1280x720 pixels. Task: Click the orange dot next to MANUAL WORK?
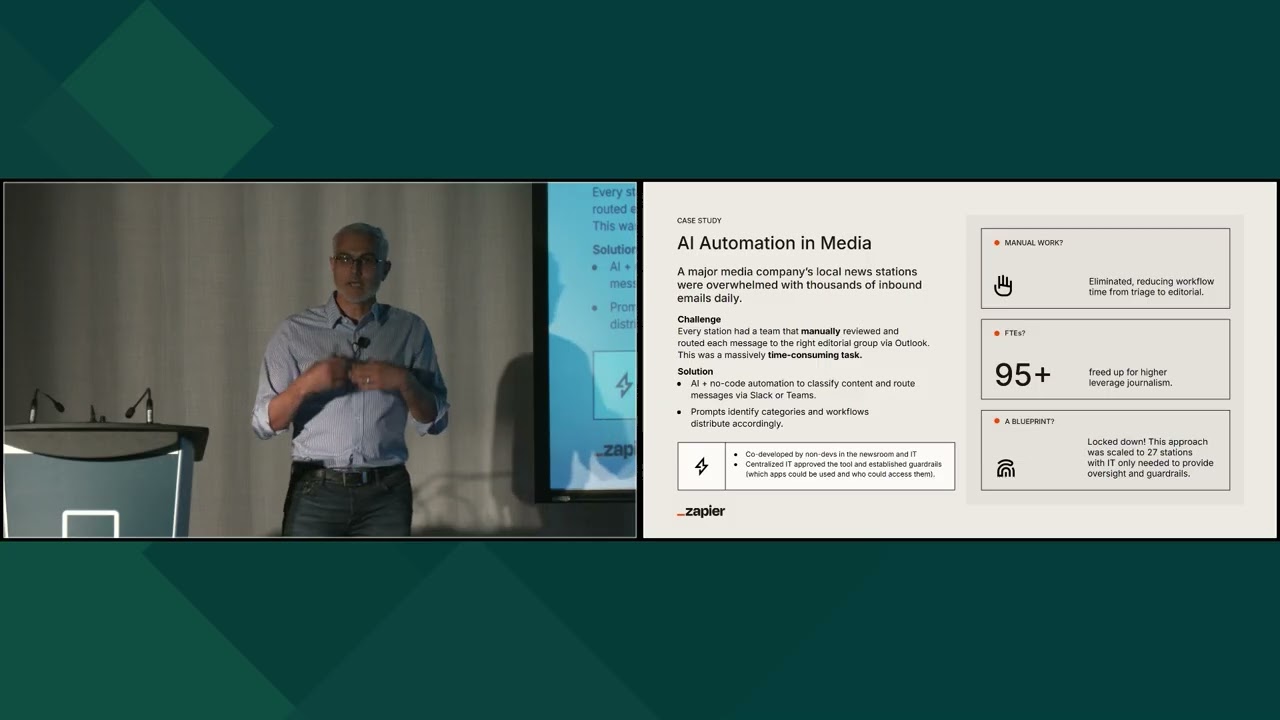(997, 243)
